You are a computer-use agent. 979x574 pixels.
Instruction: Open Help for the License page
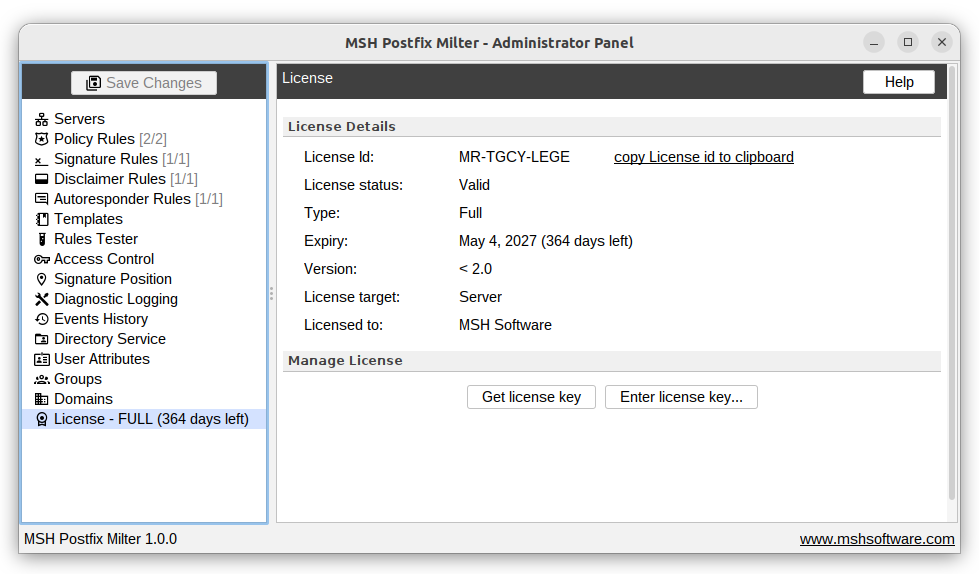click(x=899, y=82)
